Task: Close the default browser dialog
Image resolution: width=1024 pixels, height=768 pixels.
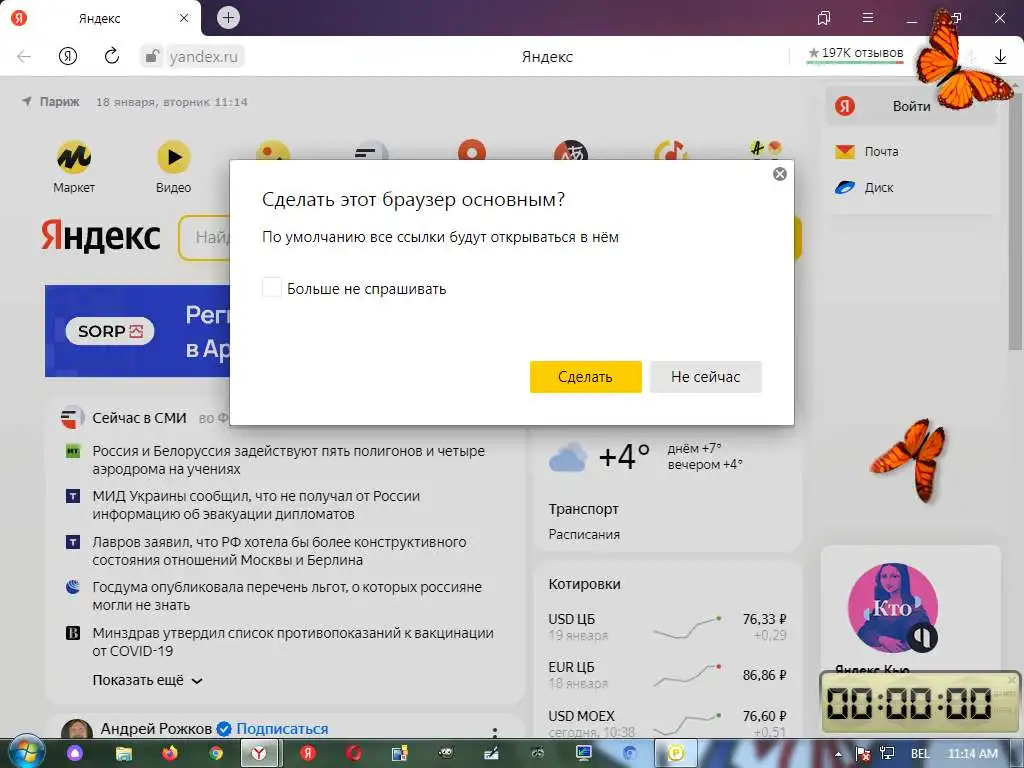Action: click(779, 174)
